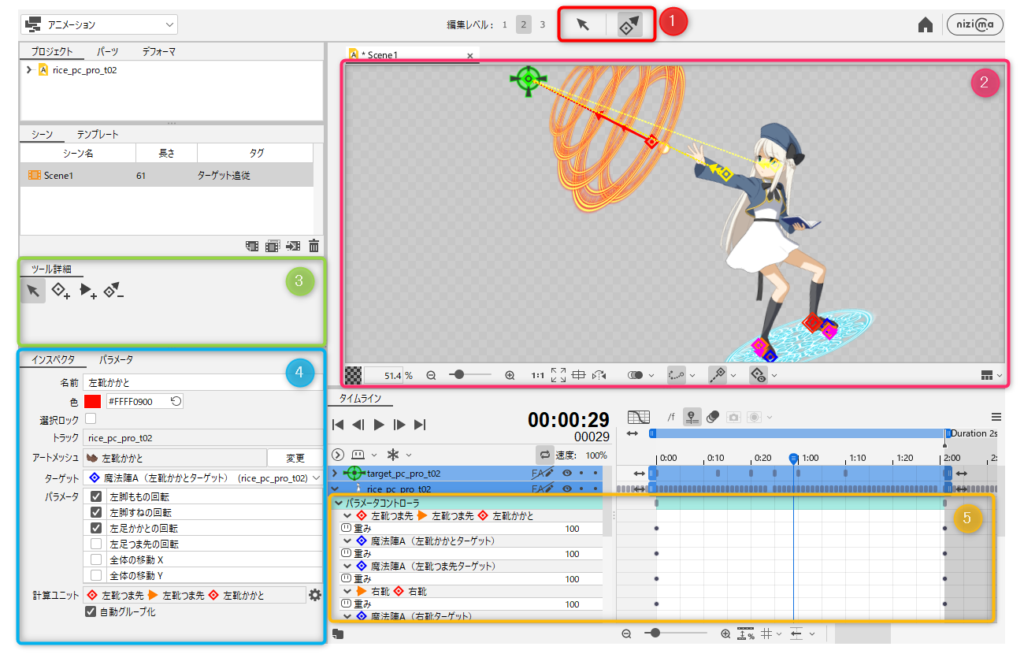
Task: Open the ターゲット dropdown 魔法陣A
Action: [x=204, y=478]
